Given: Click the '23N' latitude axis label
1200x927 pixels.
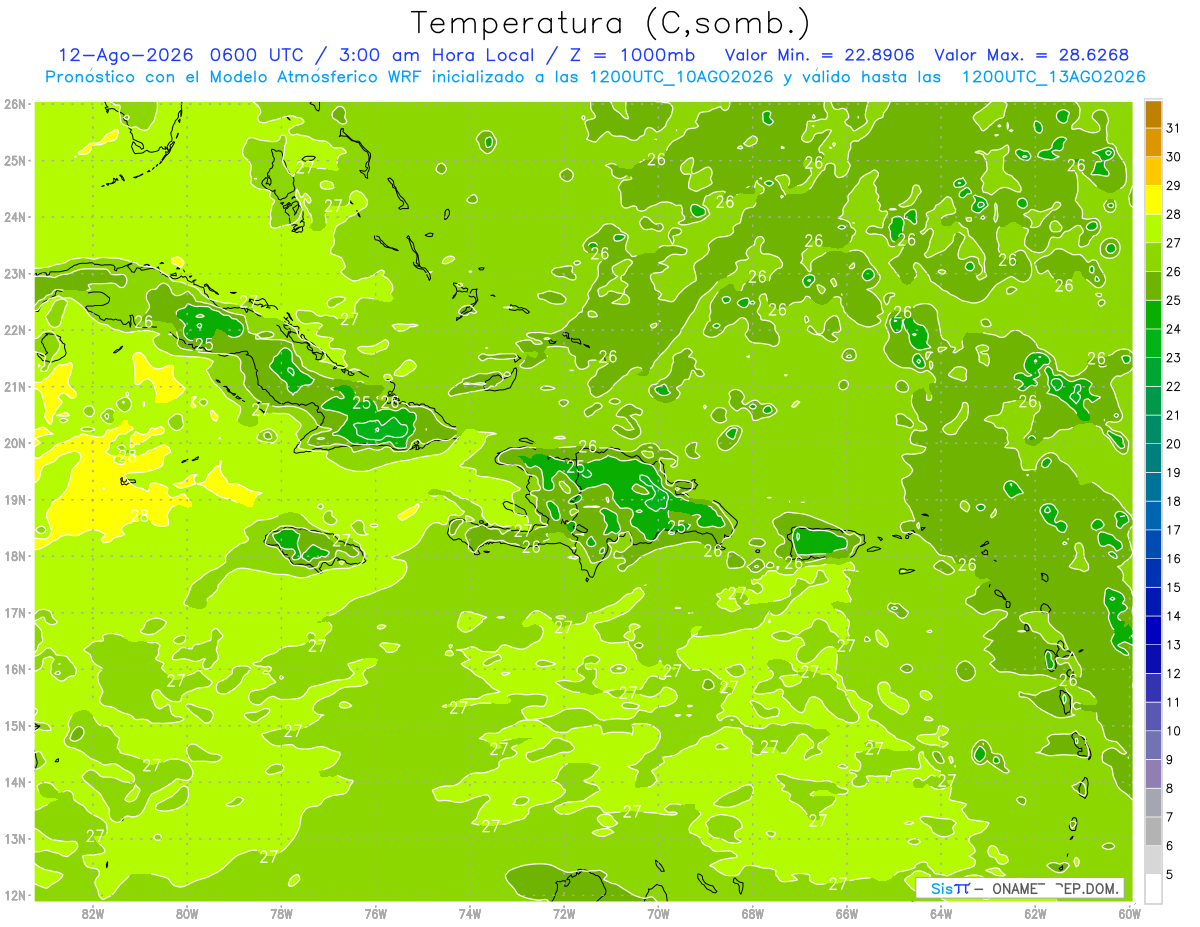Looking at the screenshot, I should [x=14, y=273].
